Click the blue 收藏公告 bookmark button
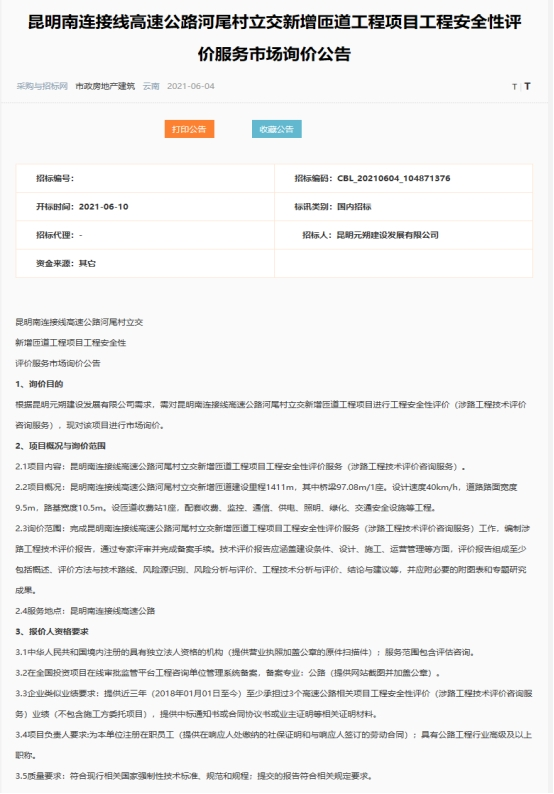 coord(276,129)
